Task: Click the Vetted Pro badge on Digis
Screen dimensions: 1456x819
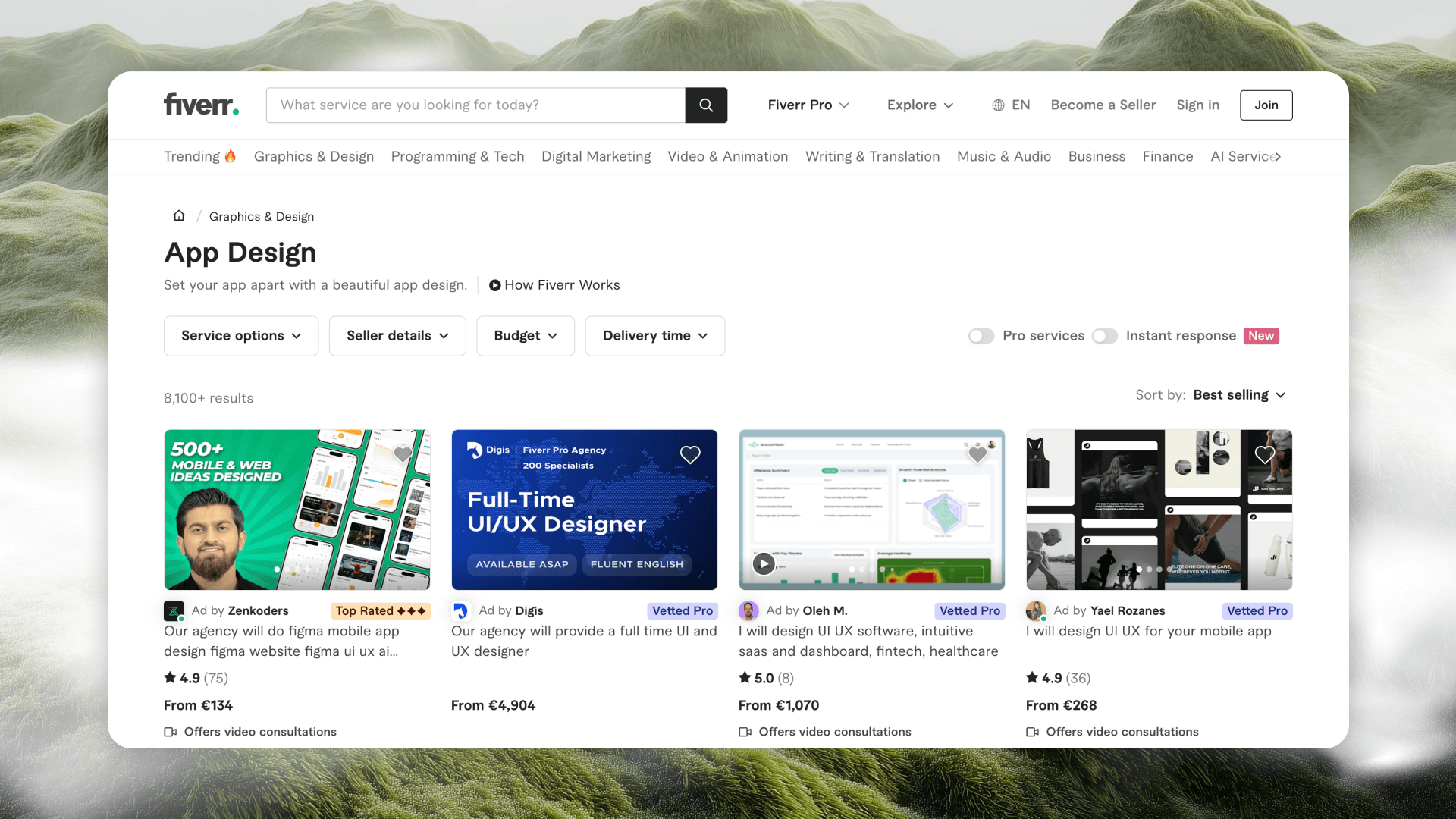Action: tap(682, 610)
